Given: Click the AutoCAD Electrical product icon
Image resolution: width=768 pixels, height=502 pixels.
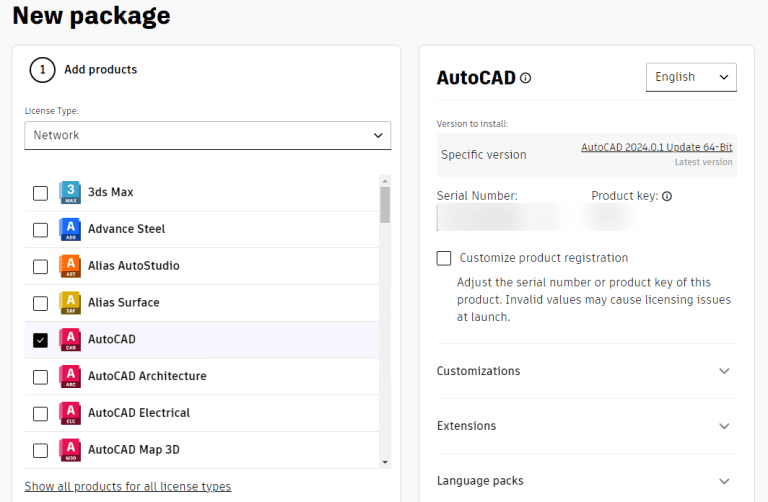Looking at the screenshot, I should 70,413.
